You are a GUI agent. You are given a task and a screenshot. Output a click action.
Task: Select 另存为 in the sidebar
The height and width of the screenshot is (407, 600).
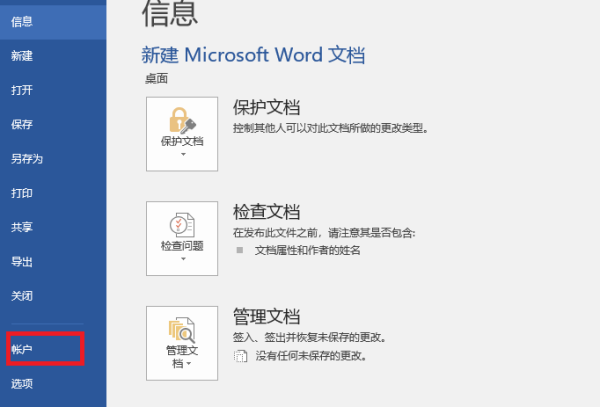tap(53, 159)
